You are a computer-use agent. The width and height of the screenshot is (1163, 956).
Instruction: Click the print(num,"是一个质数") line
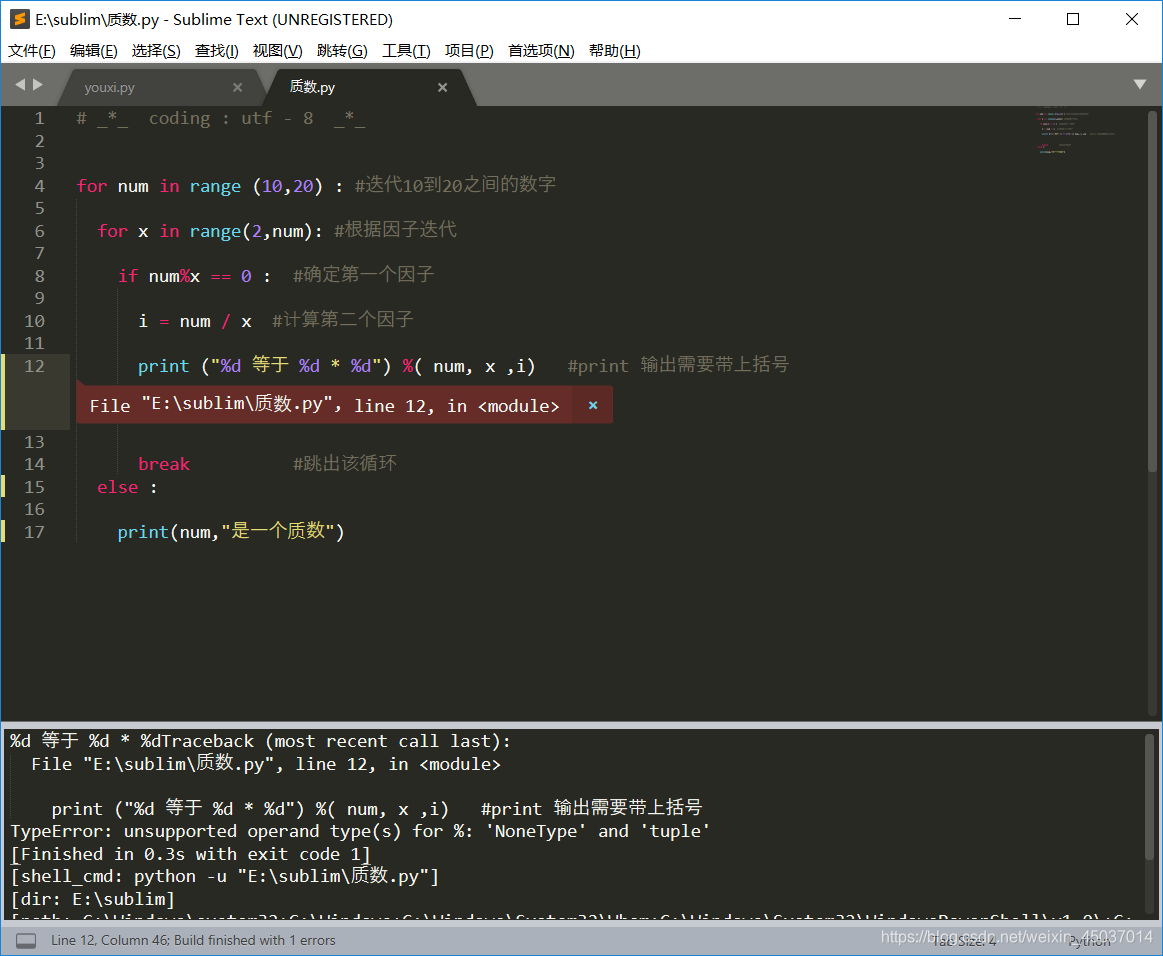(231, 532)
